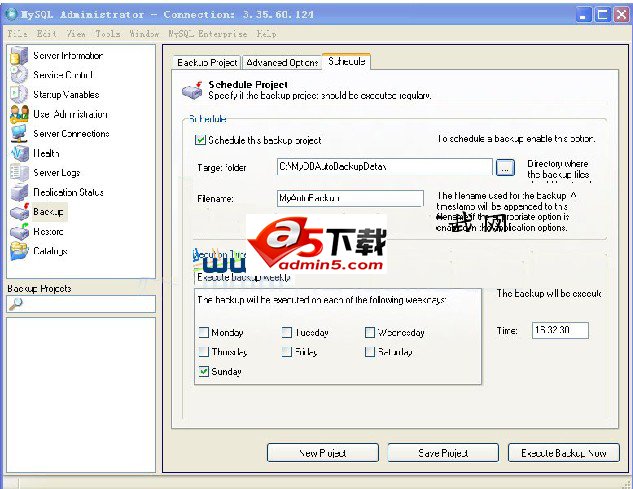Switch to the Advanced Options tab
This screenshot has height=489, width=633.
tap(282, 63)
